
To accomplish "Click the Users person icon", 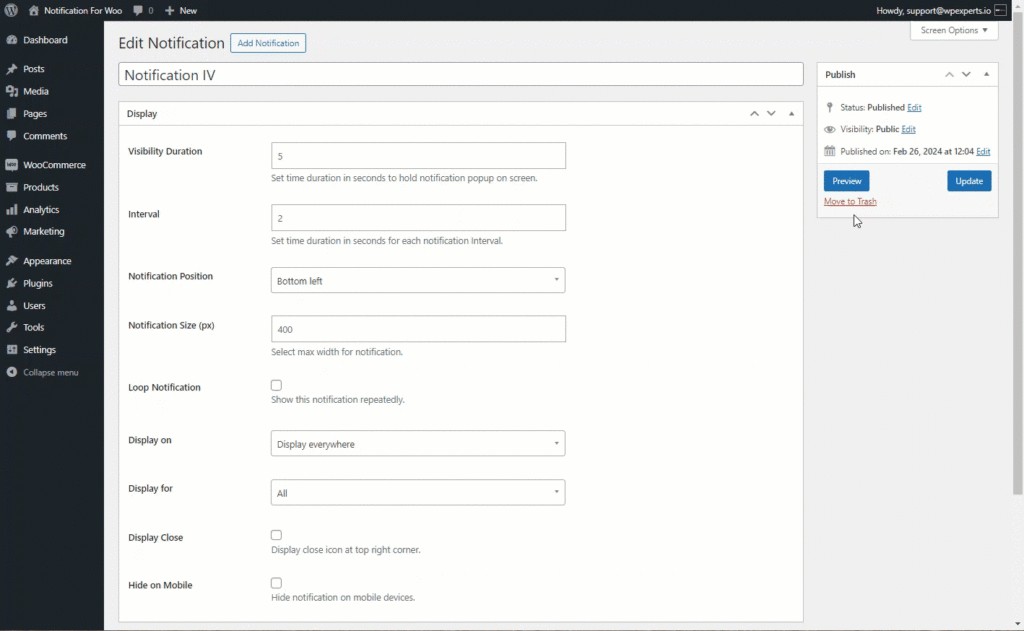I will [12, 306].
